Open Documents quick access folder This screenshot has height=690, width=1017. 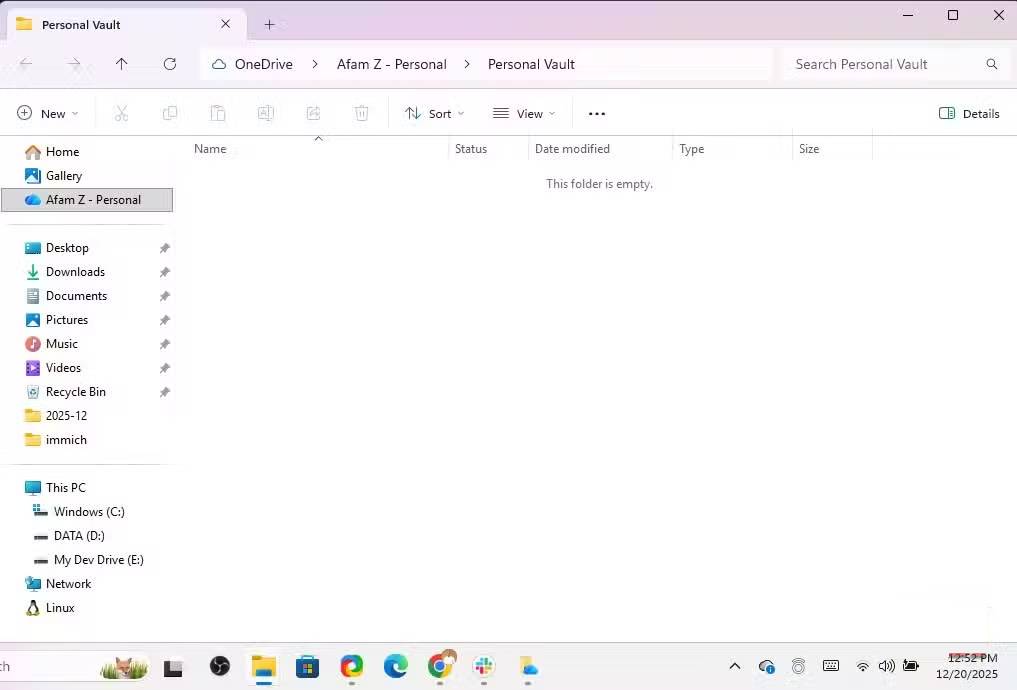(x=76, y=296)
